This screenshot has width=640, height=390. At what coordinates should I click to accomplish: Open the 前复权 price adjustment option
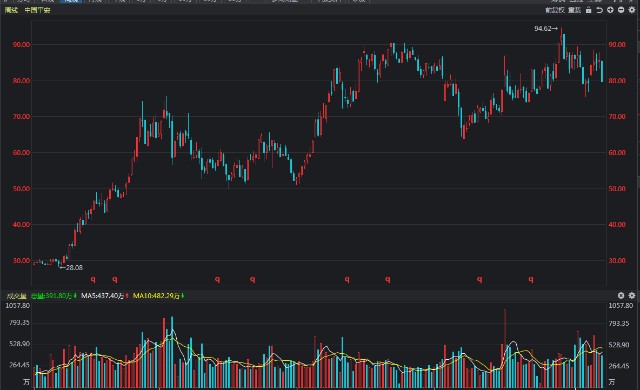coord(555,10)
